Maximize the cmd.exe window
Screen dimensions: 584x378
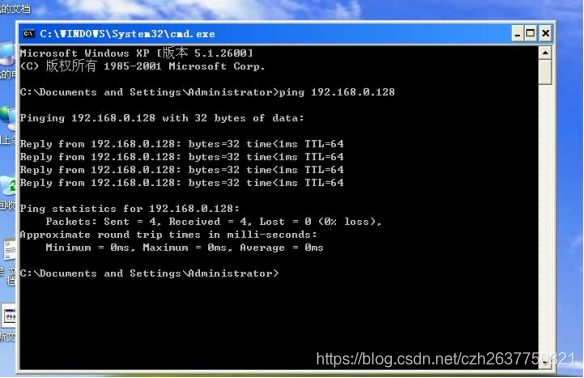(530, 34)
